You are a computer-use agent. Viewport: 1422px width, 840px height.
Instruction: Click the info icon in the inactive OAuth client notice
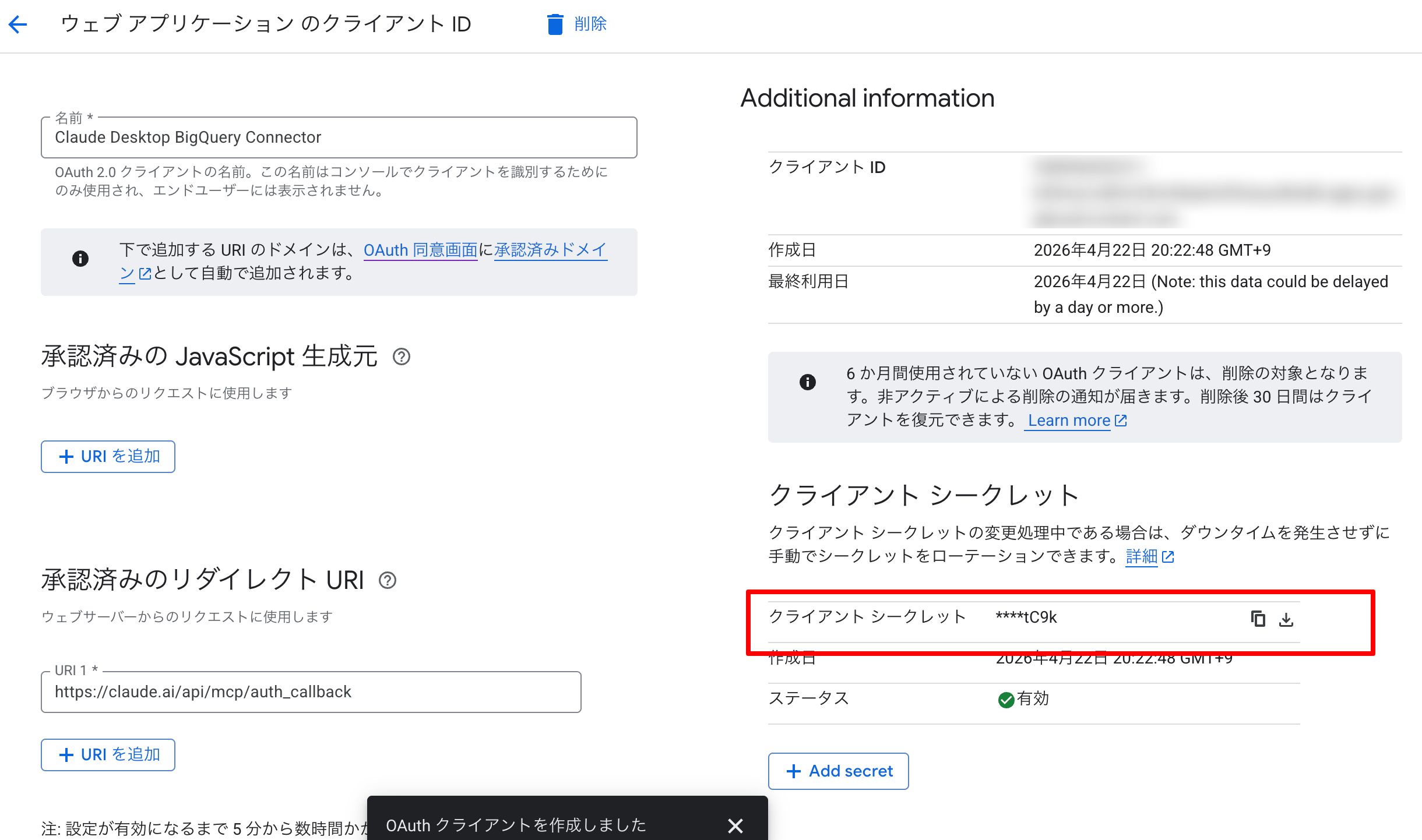(x=807, y=383)
